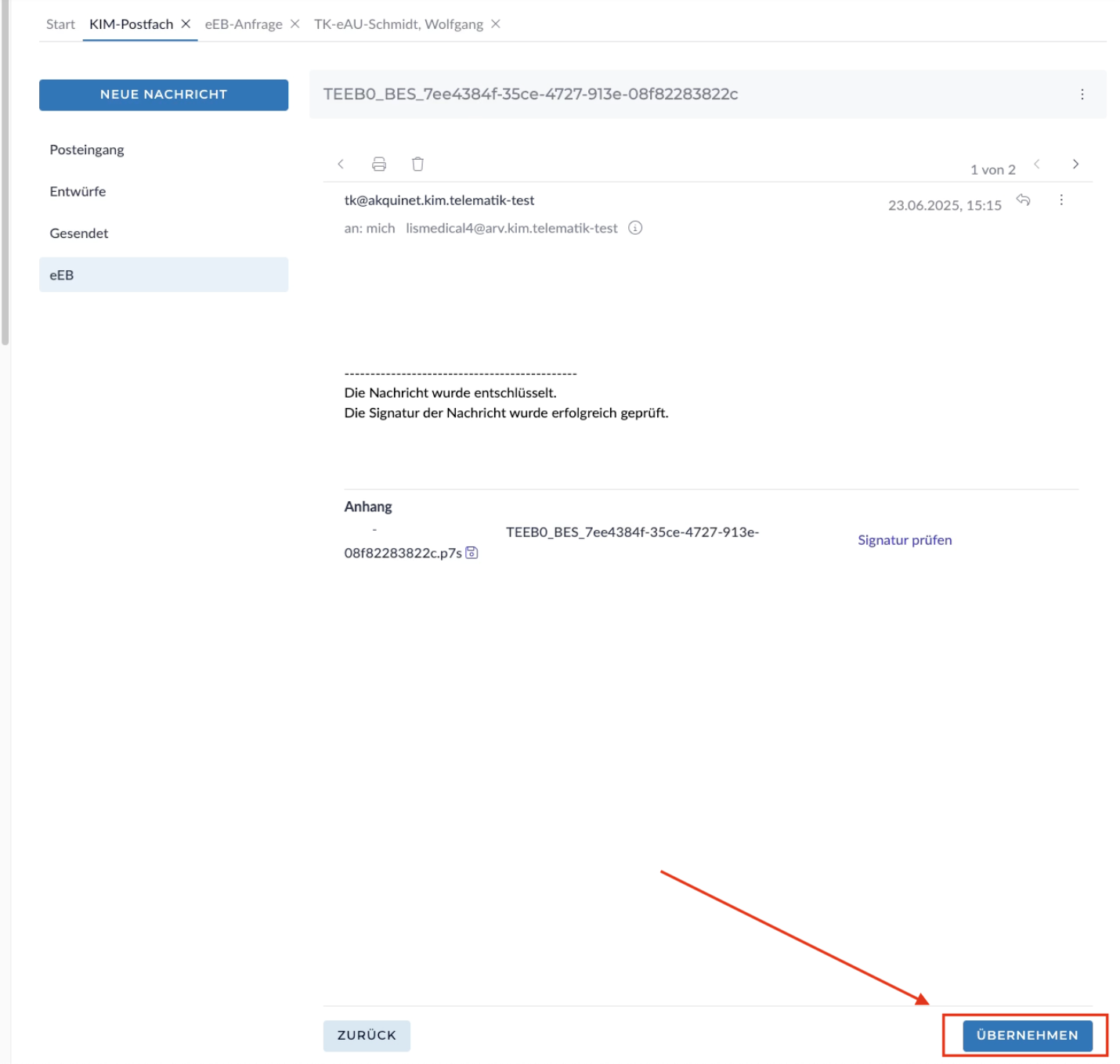Close the KIM-Postfach tab

pyautogui.click(x=186, y=23)
